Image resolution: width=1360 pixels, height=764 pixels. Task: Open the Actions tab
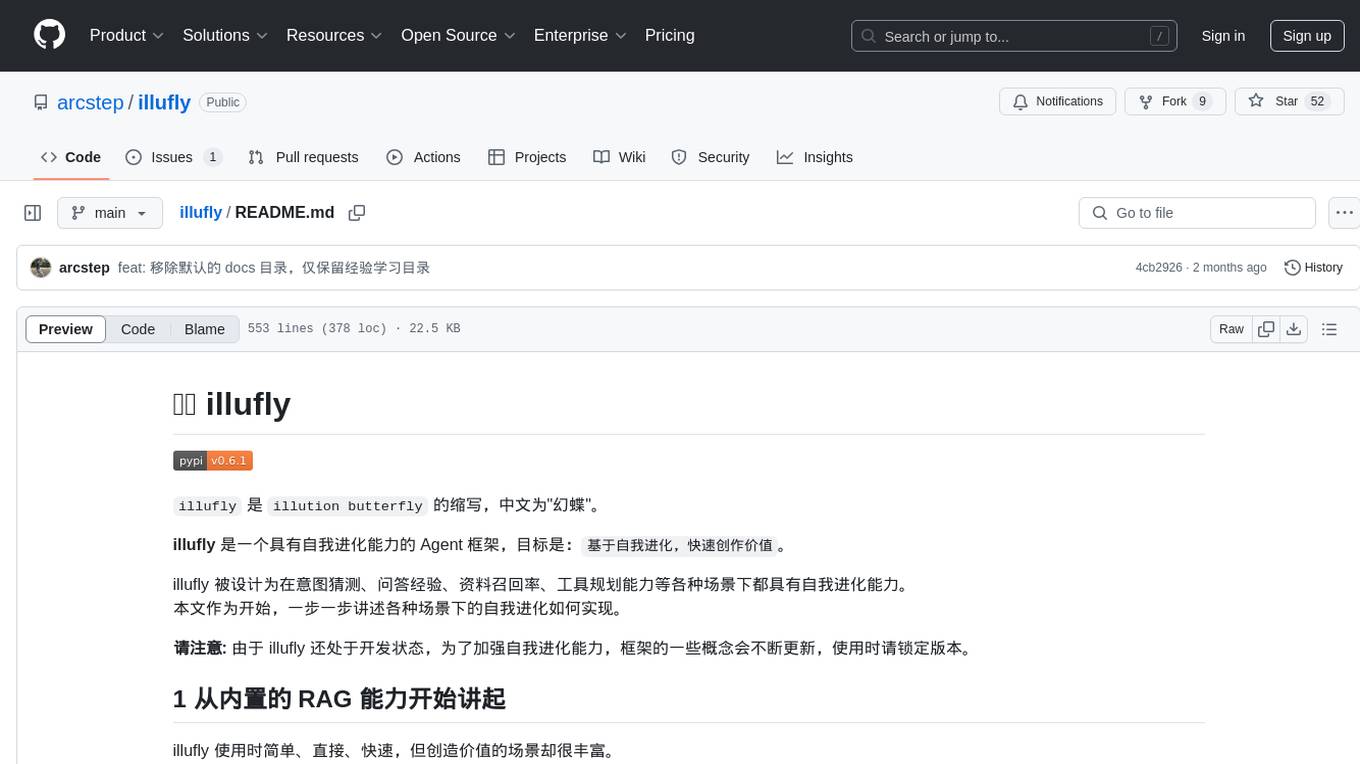point(423,157)
